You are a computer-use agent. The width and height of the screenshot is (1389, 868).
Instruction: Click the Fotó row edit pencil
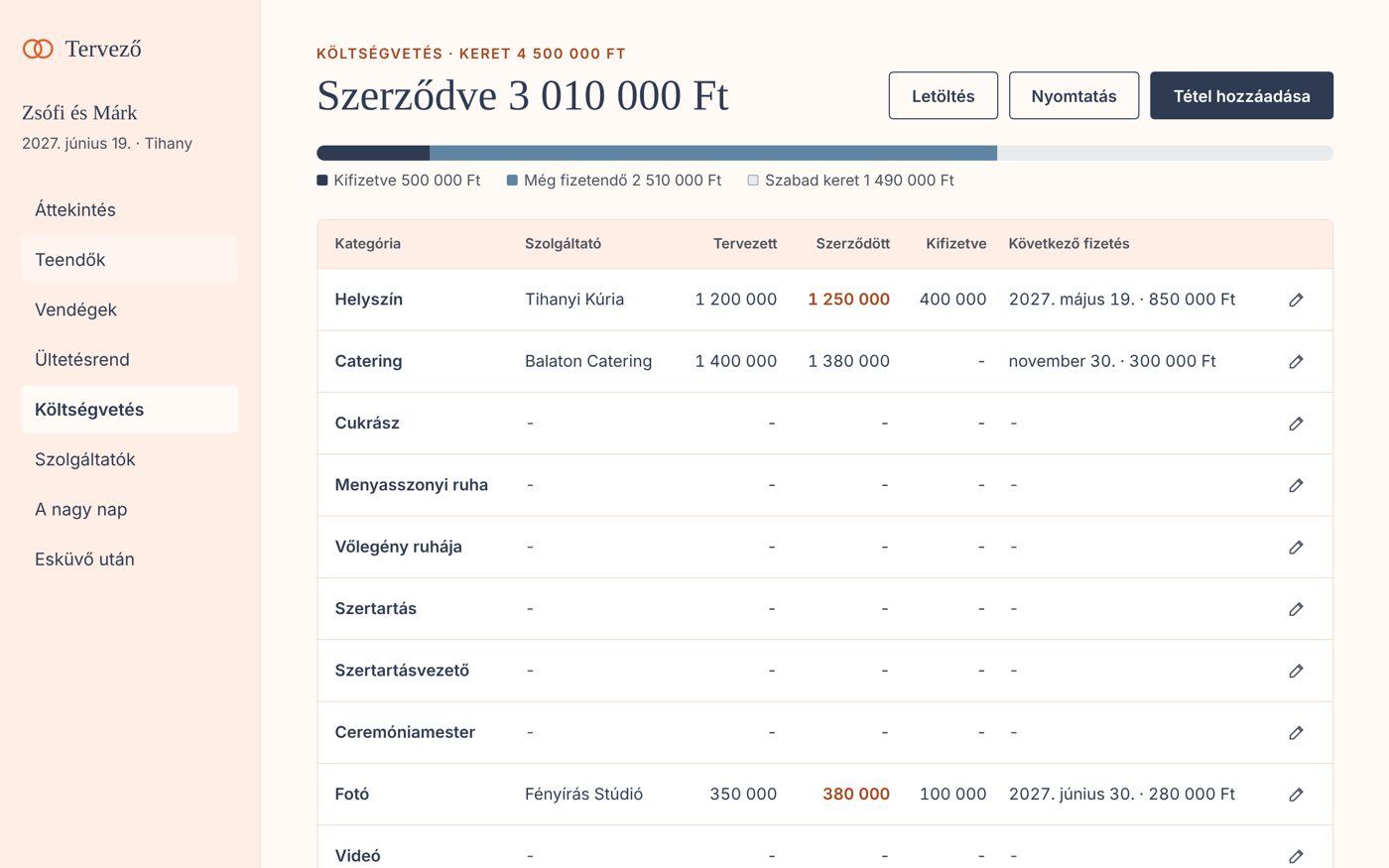click(1296, 795)
